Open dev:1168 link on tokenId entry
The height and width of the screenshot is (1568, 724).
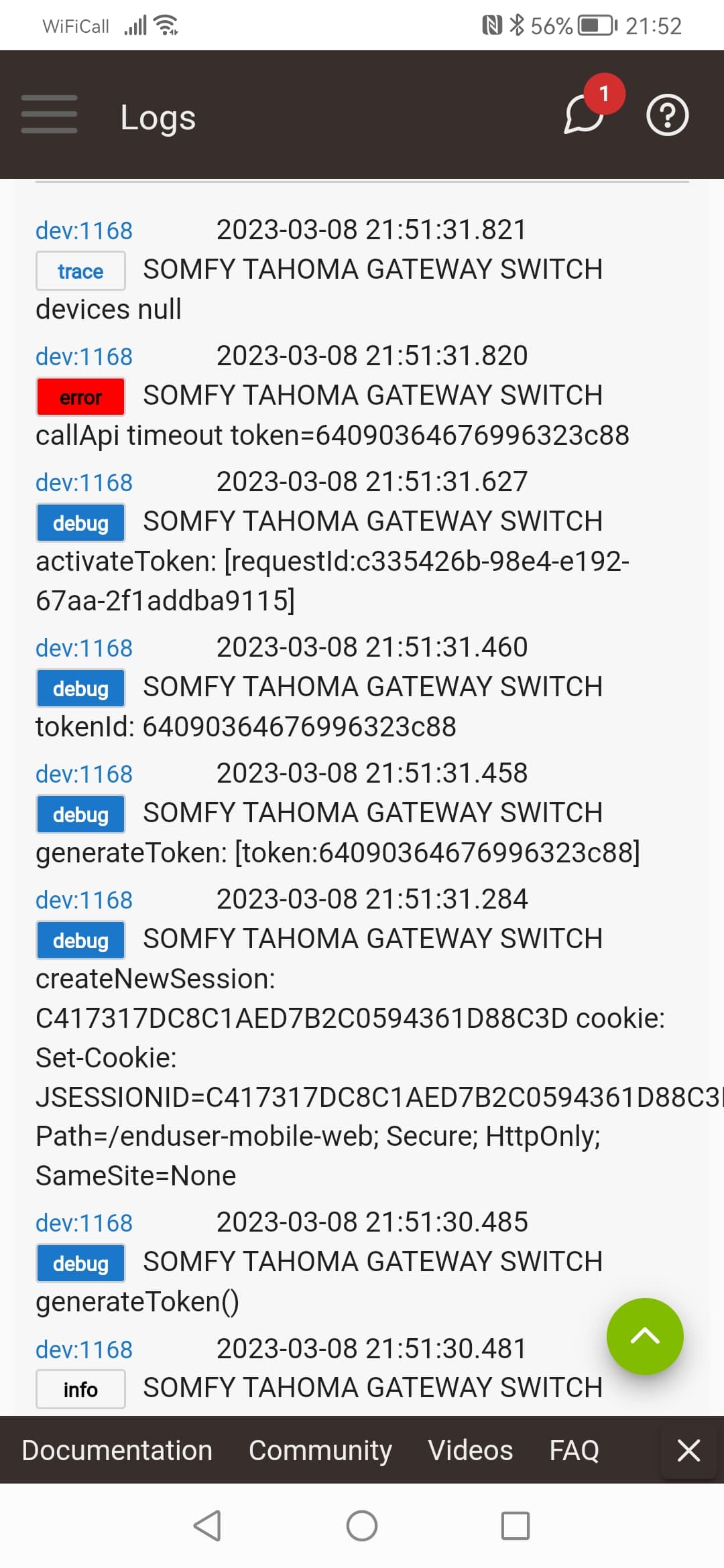pyautogui.click(x=84, y=649)
